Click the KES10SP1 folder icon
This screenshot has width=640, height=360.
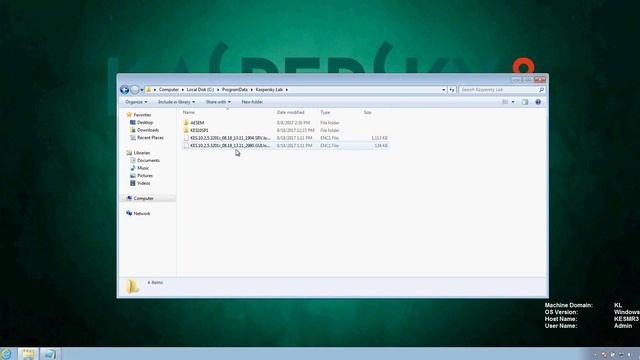(186, 130)
